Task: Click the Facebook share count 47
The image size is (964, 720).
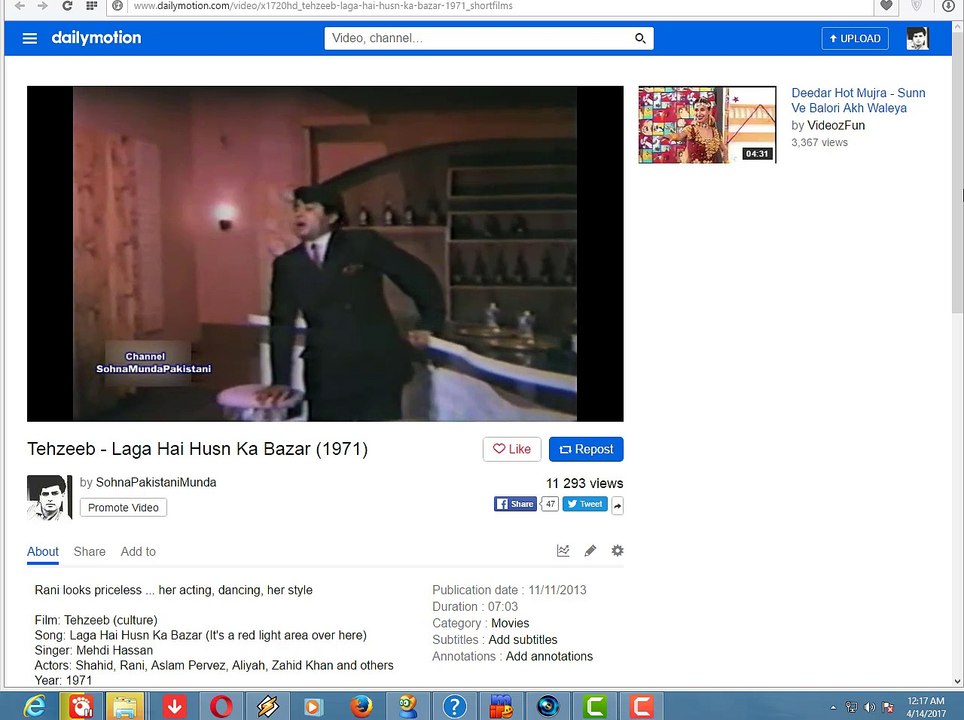Action: pyautogui.click(x=550, y=504)
